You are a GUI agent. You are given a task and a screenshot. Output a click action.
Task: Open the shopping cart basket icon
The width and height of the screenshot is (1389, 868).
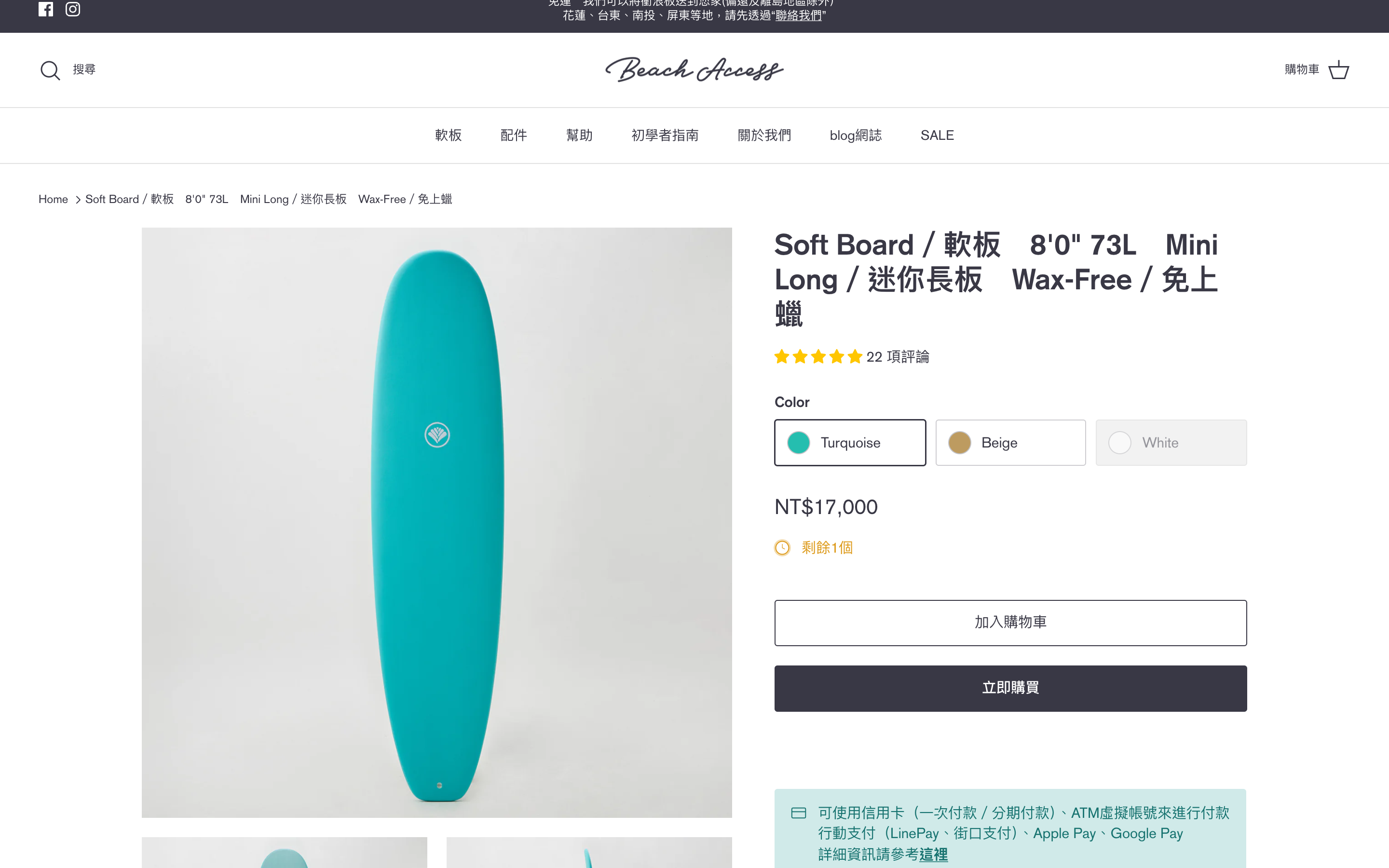click(x=1338, y=70)
